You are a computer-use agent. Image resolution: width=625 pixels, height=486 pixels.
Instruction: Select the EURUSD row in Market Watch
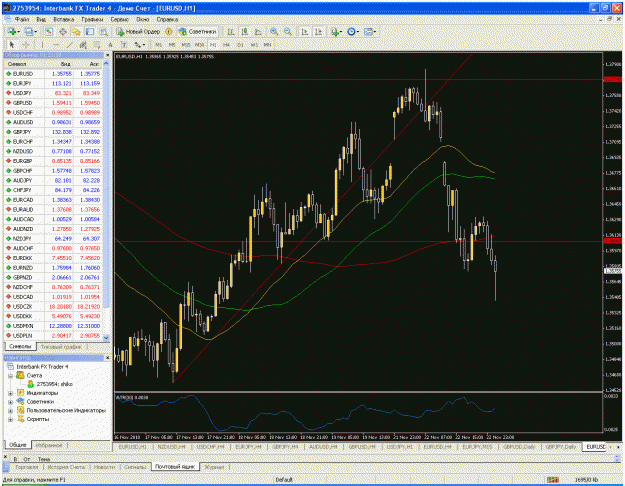click(x=53, y=74)
